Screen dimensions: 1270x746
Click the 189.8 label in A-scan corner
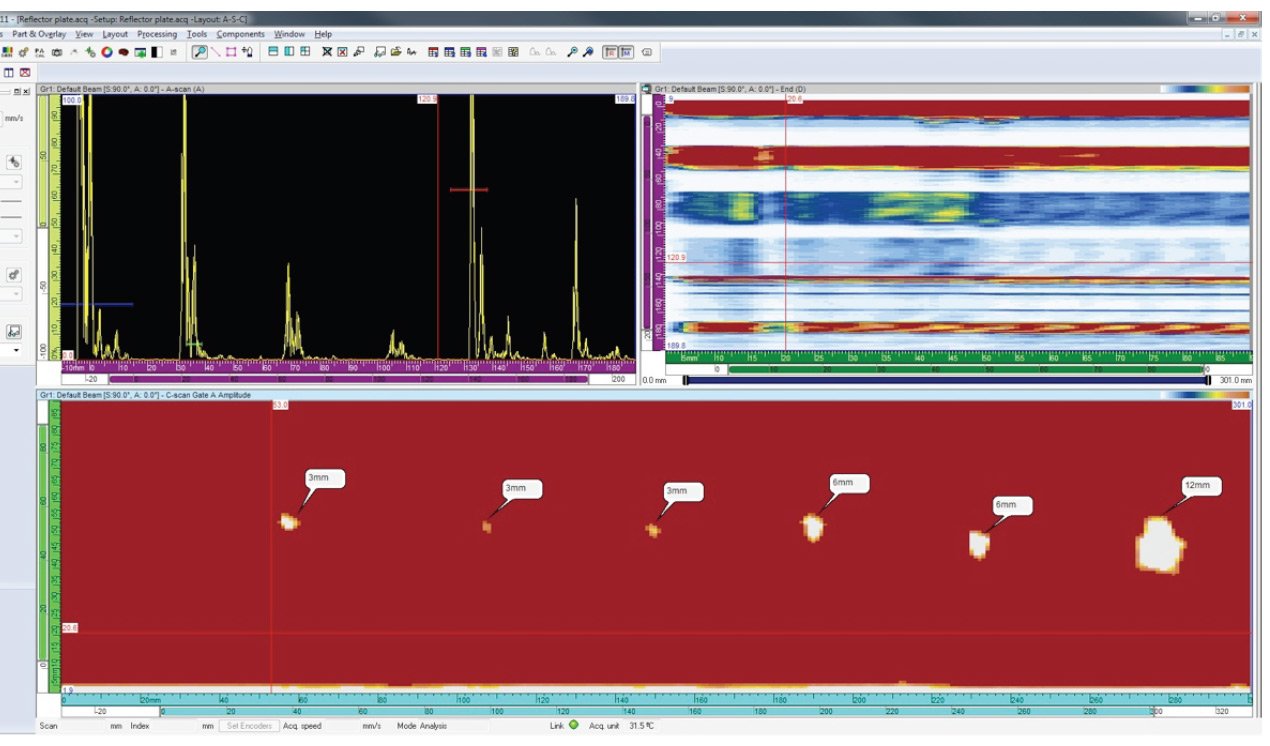click(626, 99)
